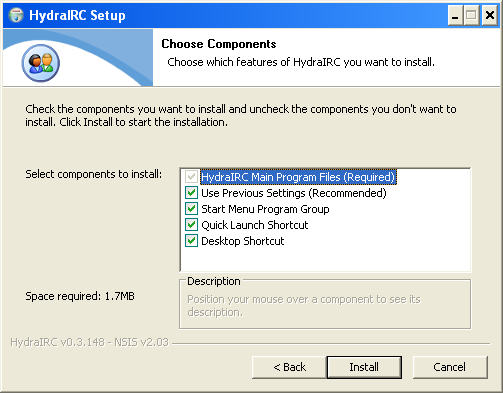Close the HydraIRC Setup window
Viewport: 503px width, 393px height.
[x=490, y=15]
